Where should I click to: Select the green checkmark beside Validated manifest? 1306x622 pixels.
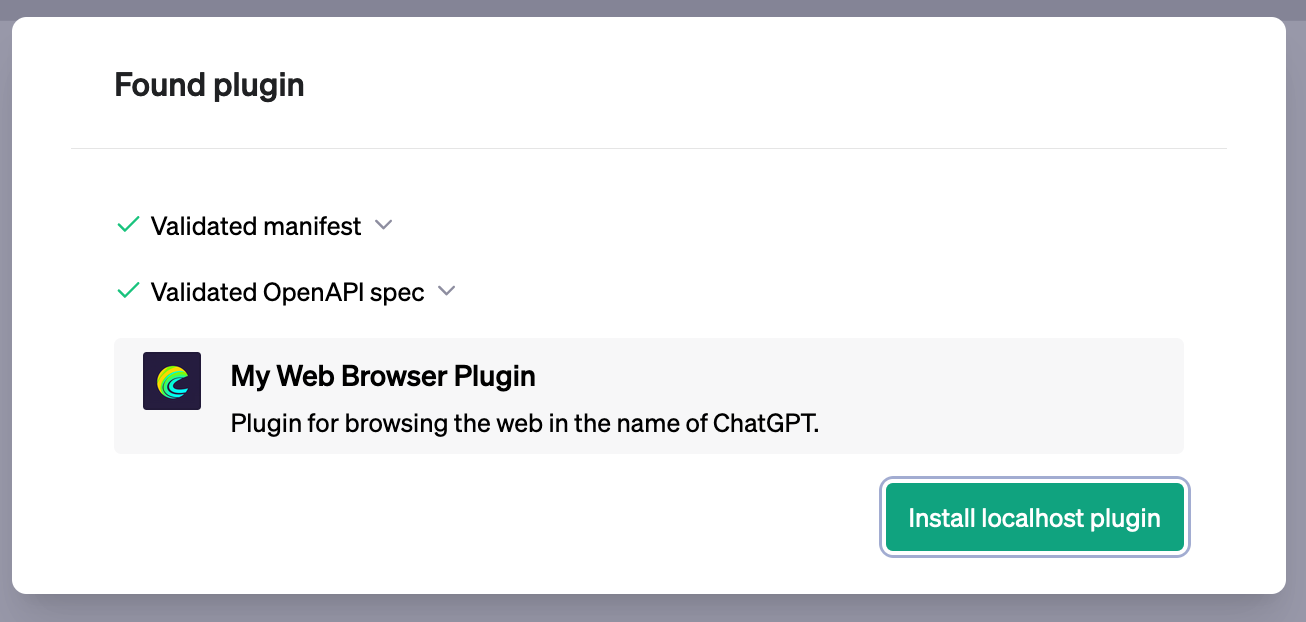(127, 225)
